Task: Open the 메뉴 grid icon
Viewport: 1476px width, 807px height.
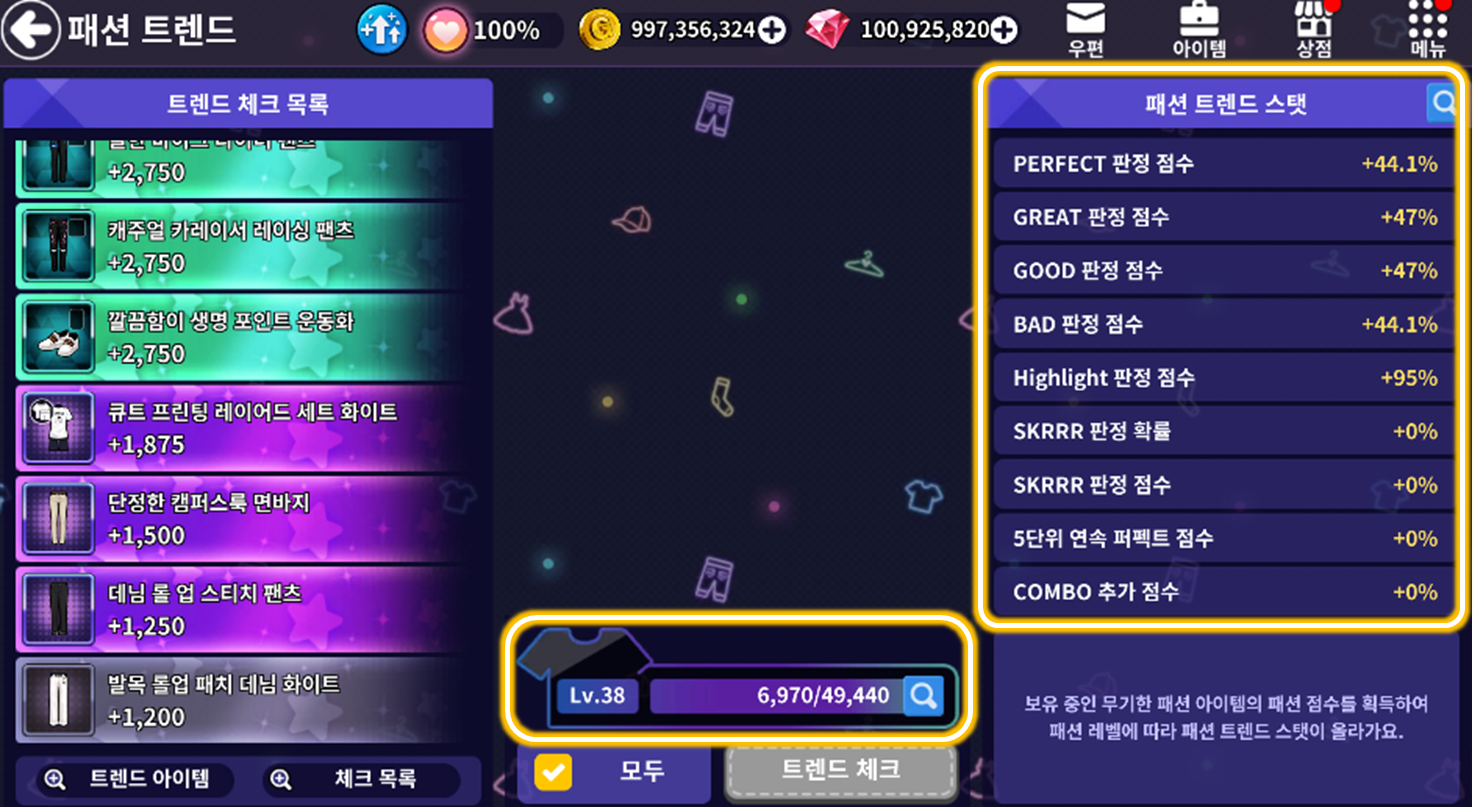Action: pyautogui.click(x=1427, y=30)
